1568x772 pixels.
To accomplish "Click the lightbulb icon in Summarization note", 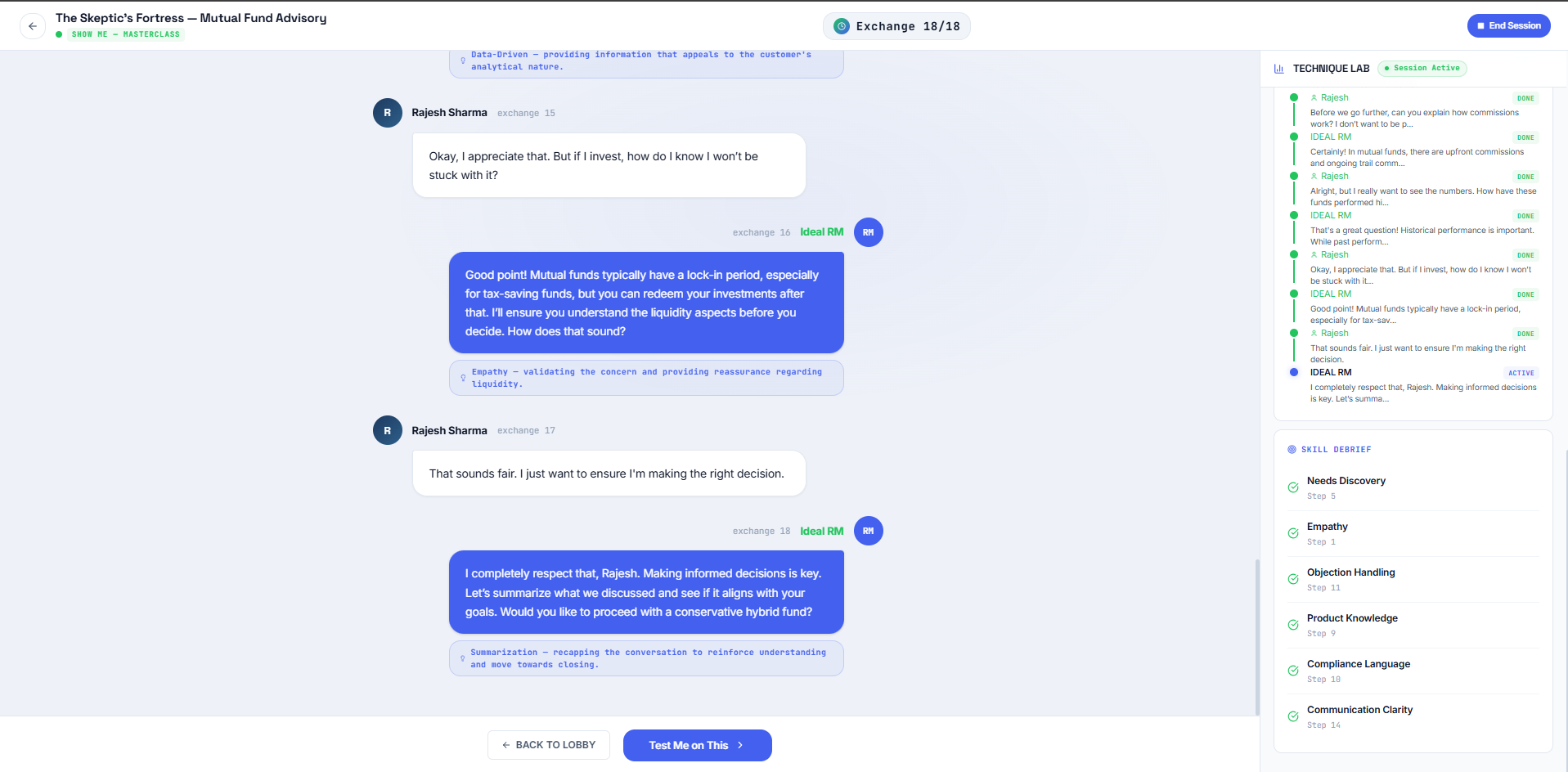I will [x=463, y=658].
